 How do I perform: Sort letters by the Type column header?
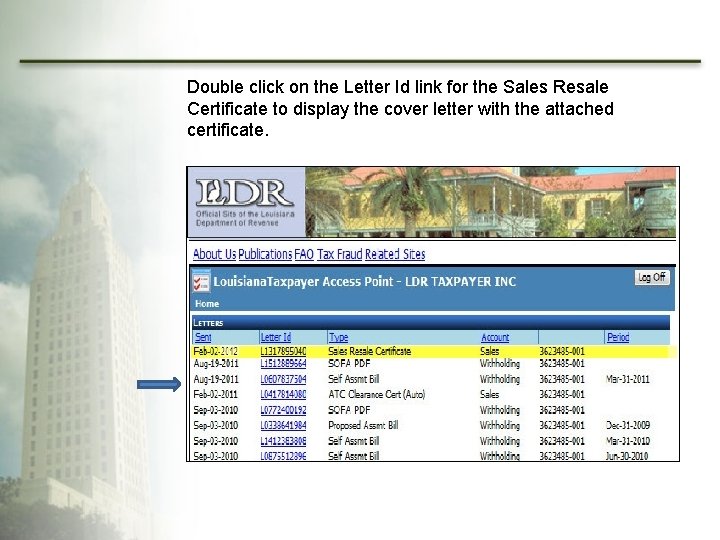[338, 337]
